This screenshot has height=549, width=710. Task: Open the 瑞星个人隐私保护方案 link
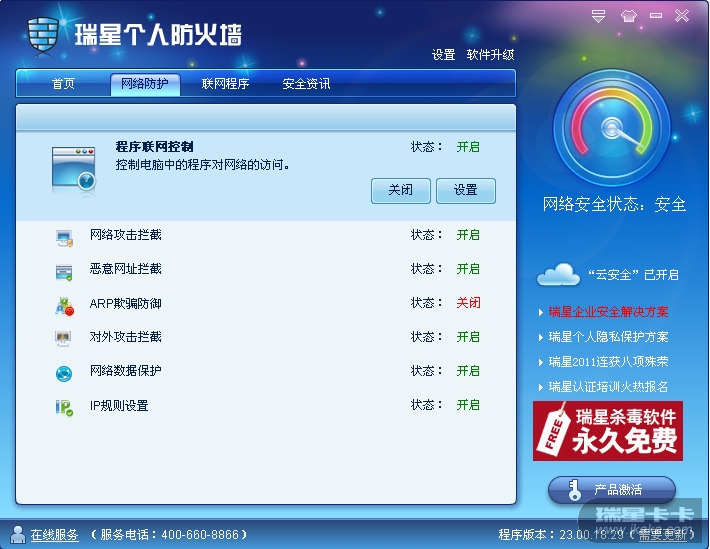coord(608,337)
